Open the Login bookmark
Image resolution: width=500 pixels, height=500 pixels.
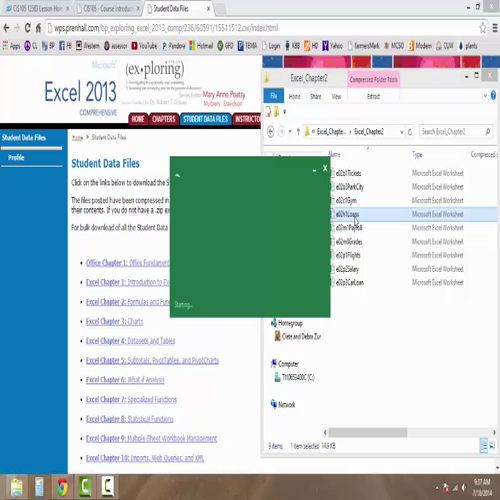tap(271, 46)
